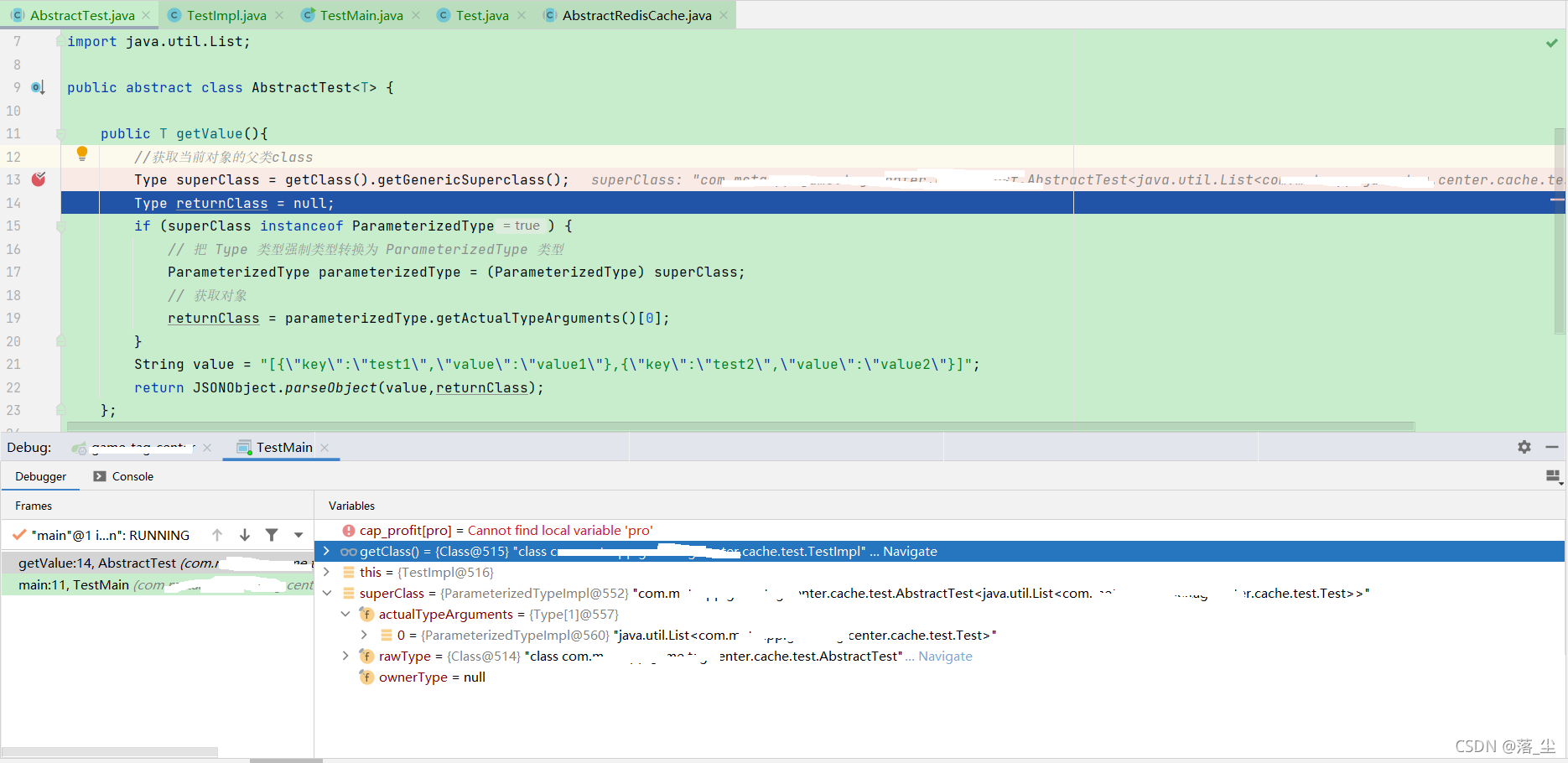The image size is (1568, 763).
Task: Collapse the actualTypeArguments node
Action: (345, 614)
